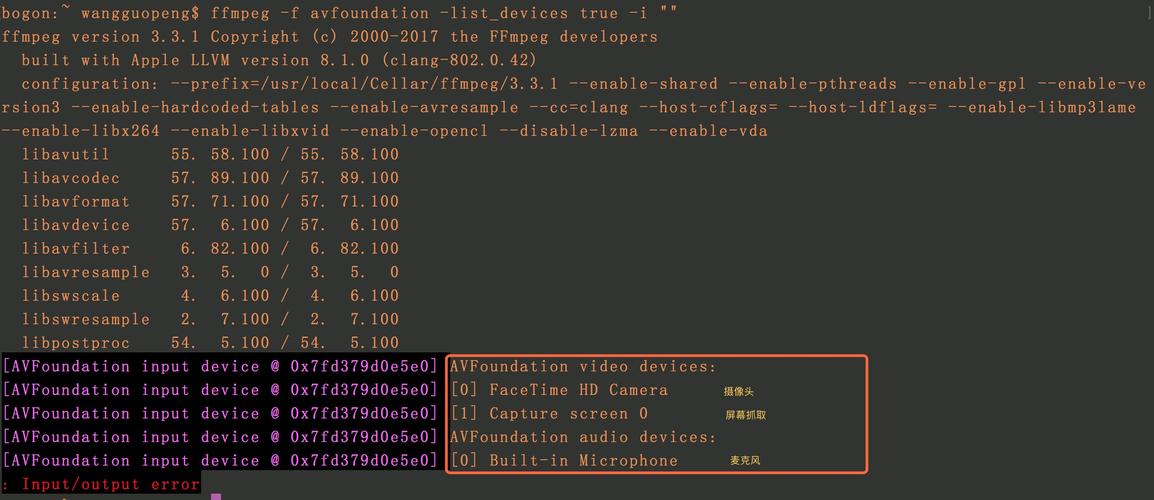Click the libavdevice library name
The image size is (1154, 500).
click(x=75, y=226)
